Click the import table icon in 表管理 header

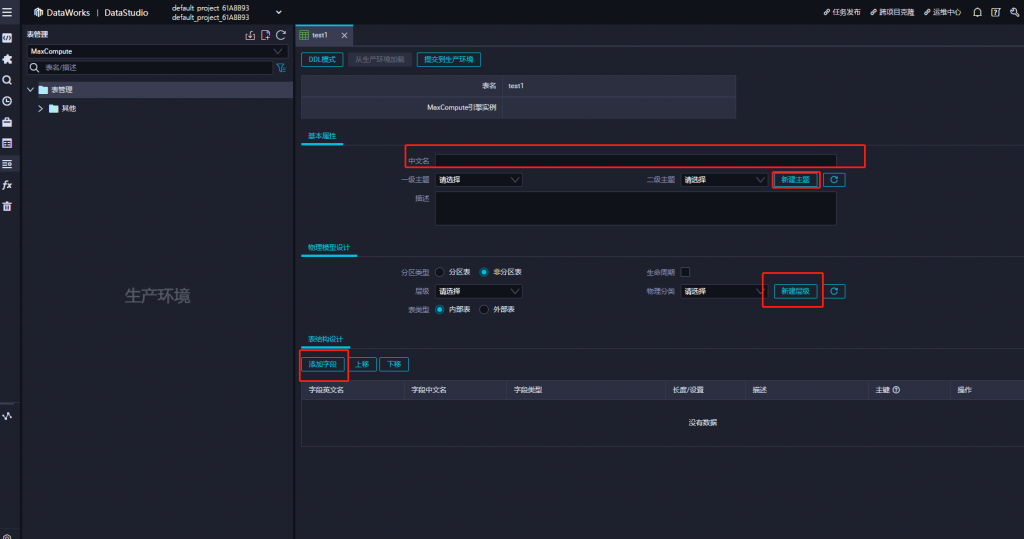click(x=250, y=35)
